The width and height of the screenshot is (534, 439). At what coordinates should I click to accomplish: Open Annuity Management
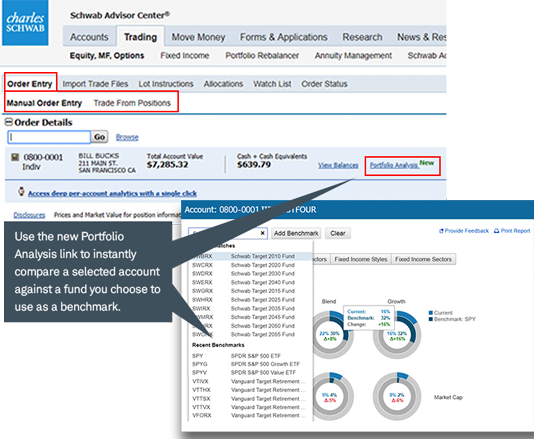click(353, 56)
